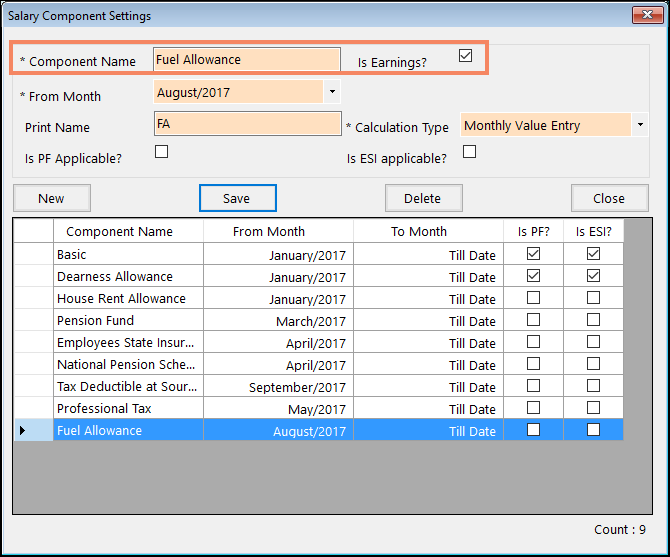Screen dimensions: 670x557
Task: Click the March/2017 From Month cell
Action: coord(278,320)
